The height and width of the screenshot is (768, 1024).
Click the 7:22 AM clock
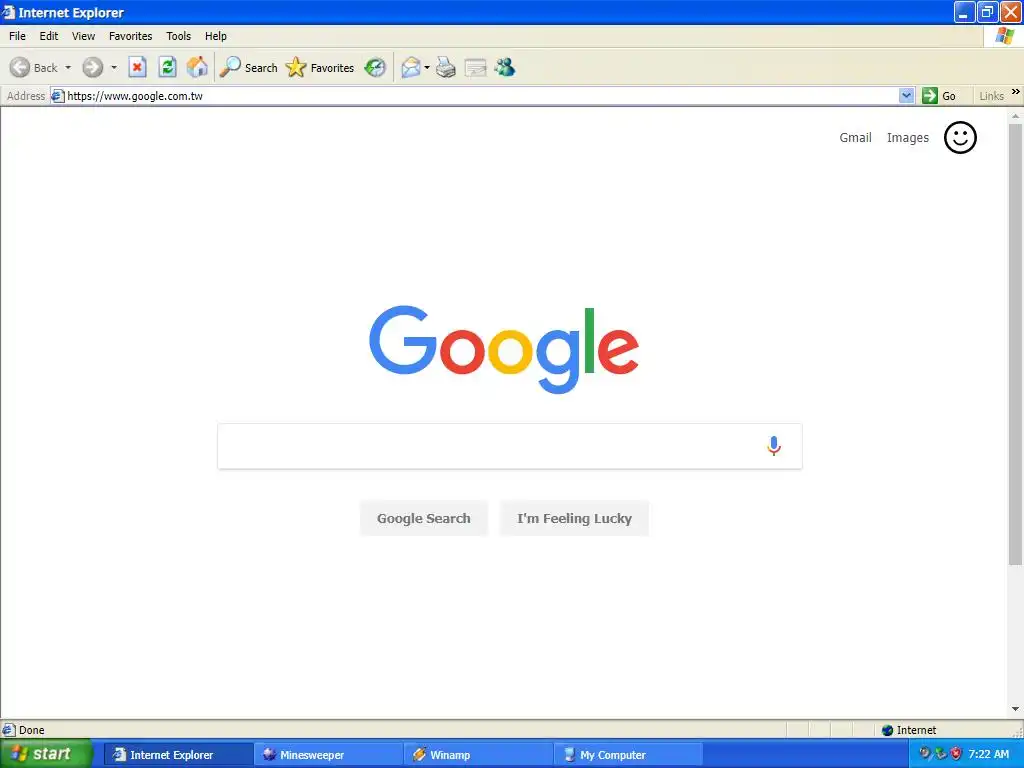(x=989, y=754)
